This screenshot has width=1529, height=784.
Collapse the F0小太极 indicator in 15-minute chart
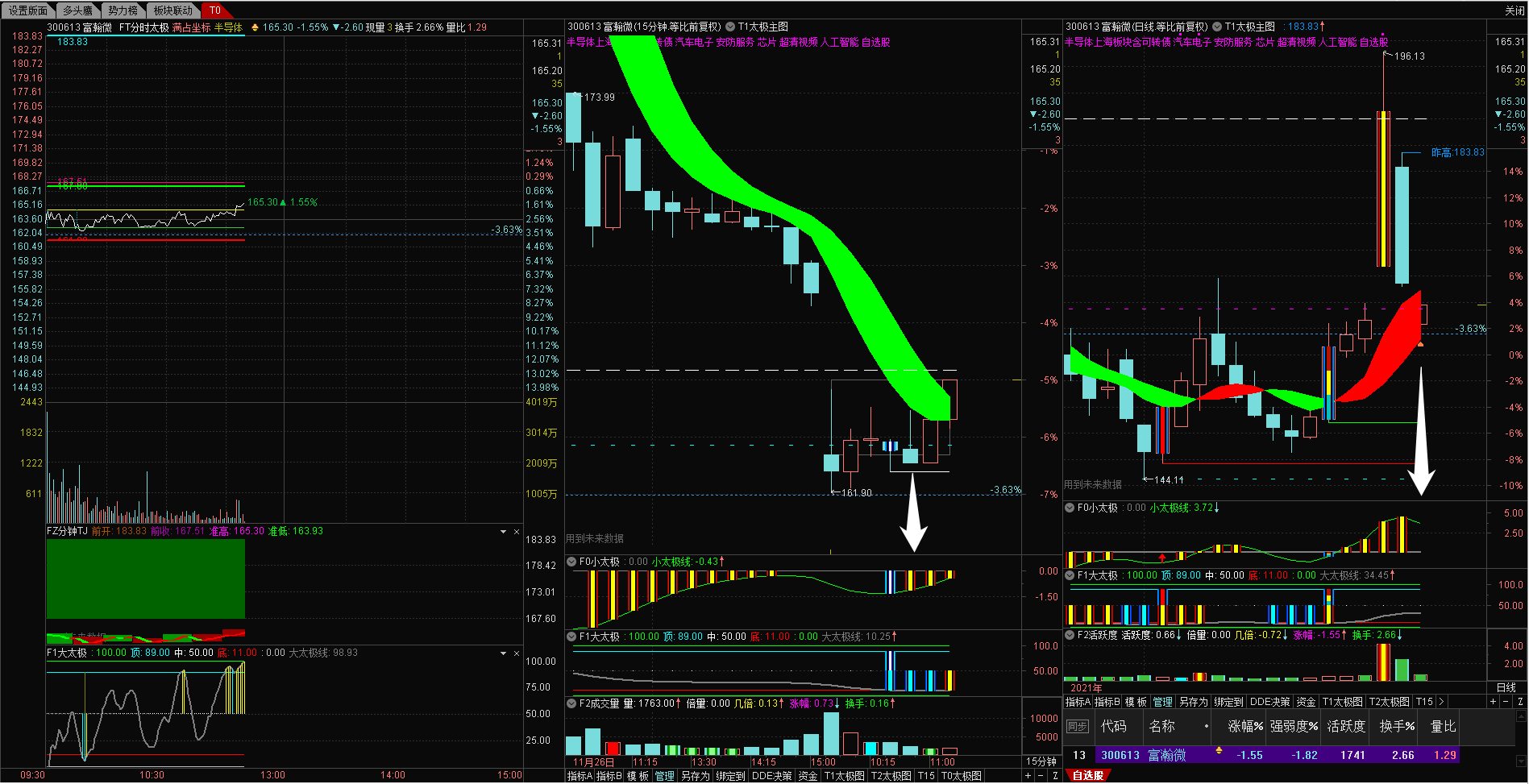click(571, 562)
